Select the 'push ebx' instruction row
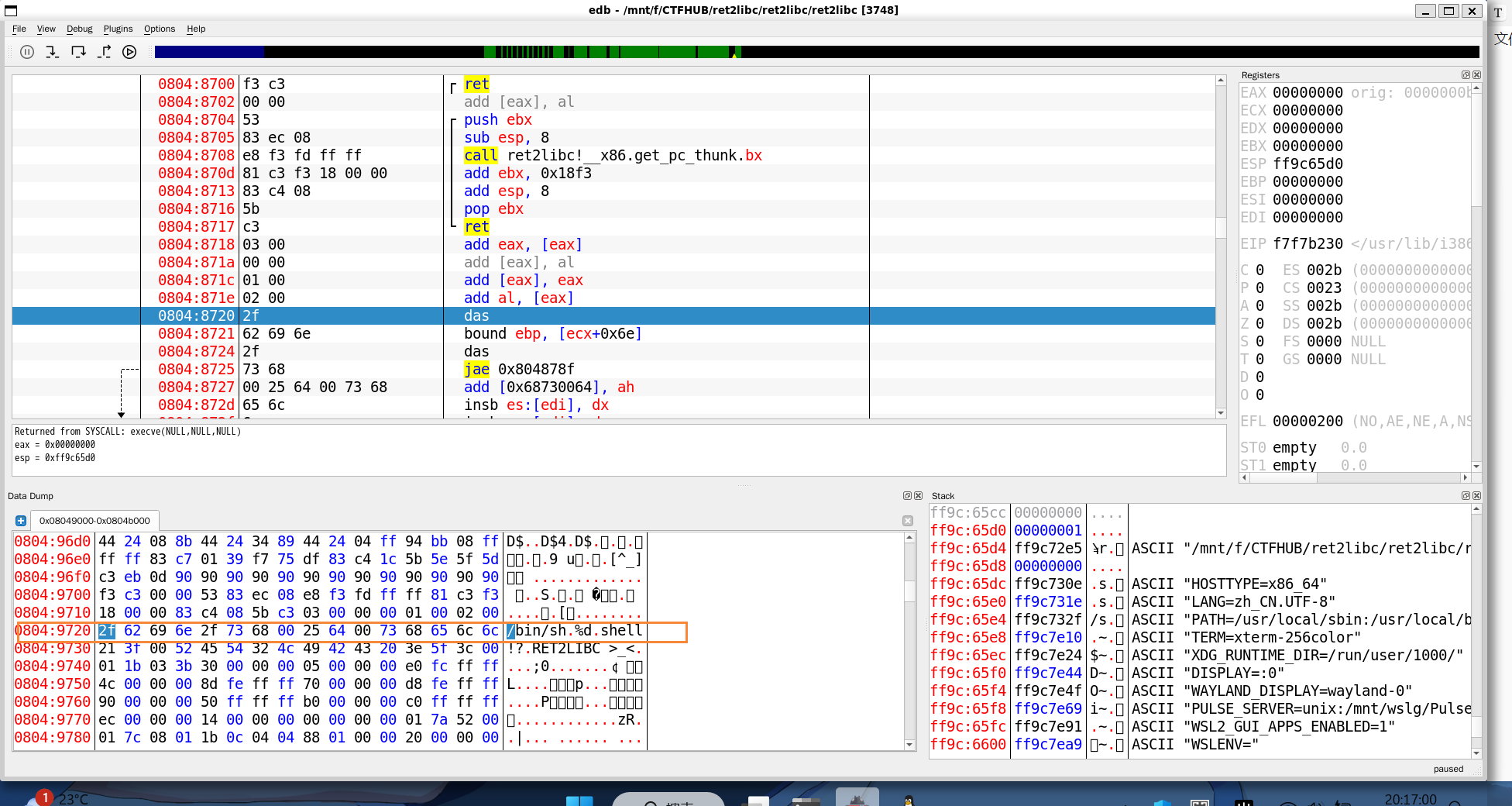The image size is (1512, 806). click(x=613, y=119)
